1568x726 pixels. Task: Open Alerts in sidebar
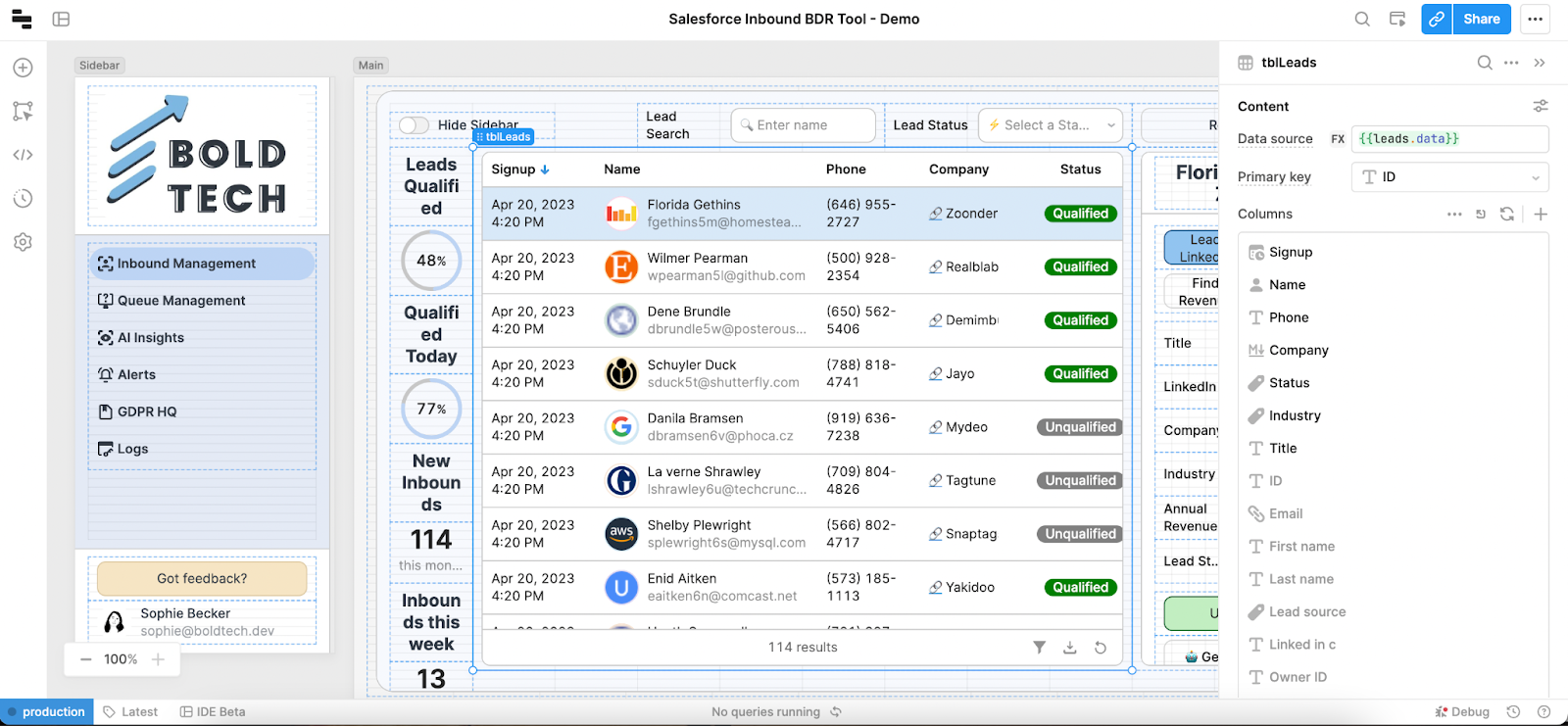pos(203,375)
